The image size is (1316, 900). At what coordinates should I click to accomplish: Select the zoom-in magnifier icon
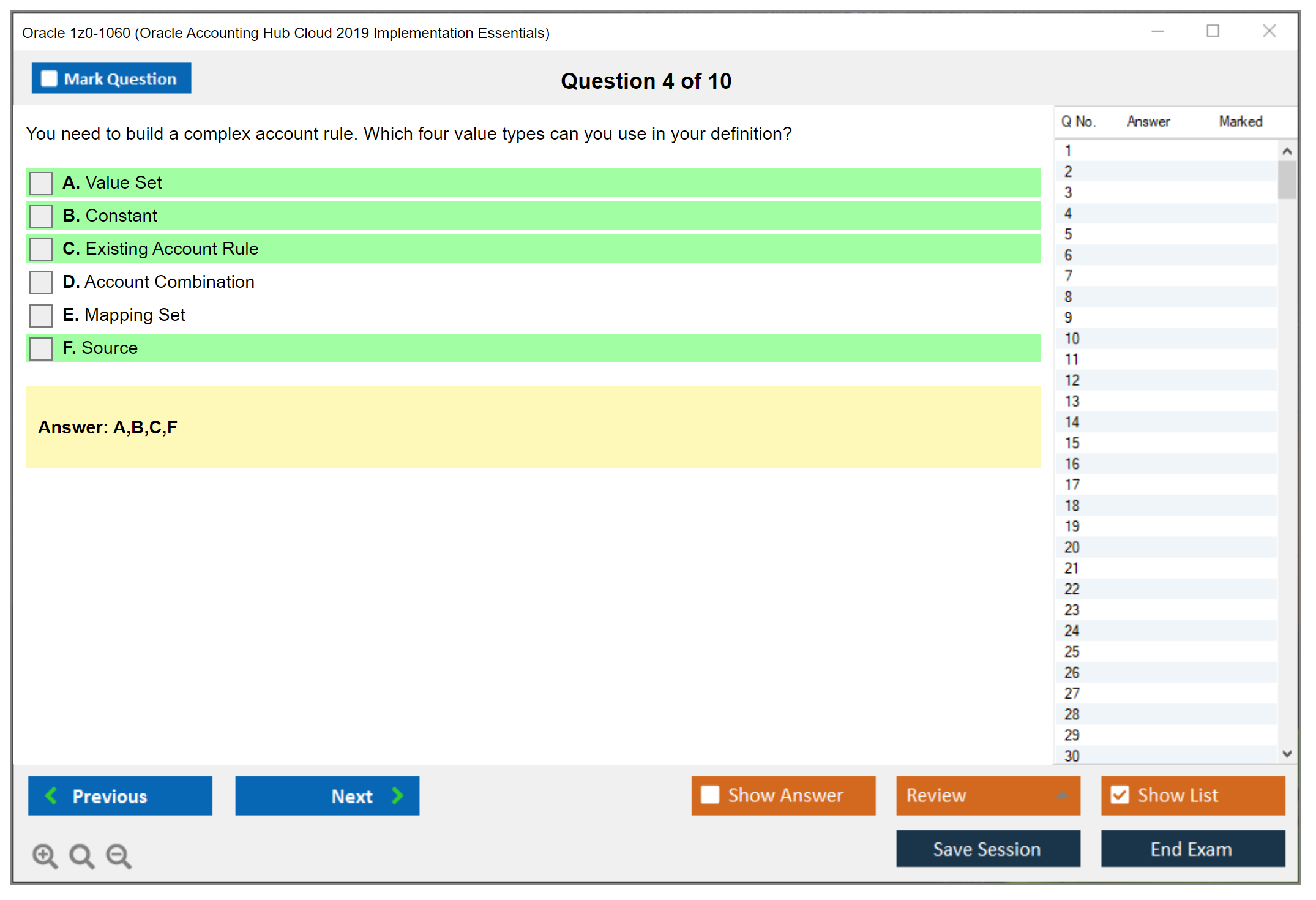[x=45, y=856]
